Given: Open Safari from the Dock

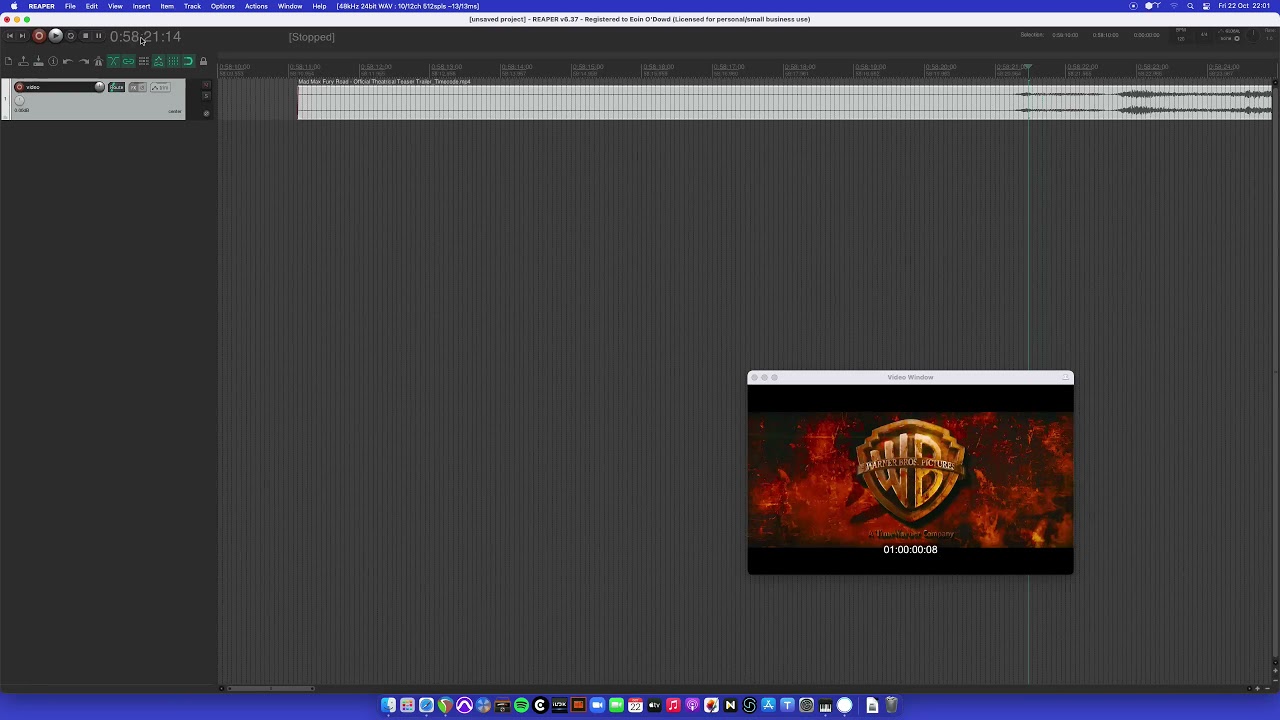Looking at the screenshot, I should [x=426, y=705].
